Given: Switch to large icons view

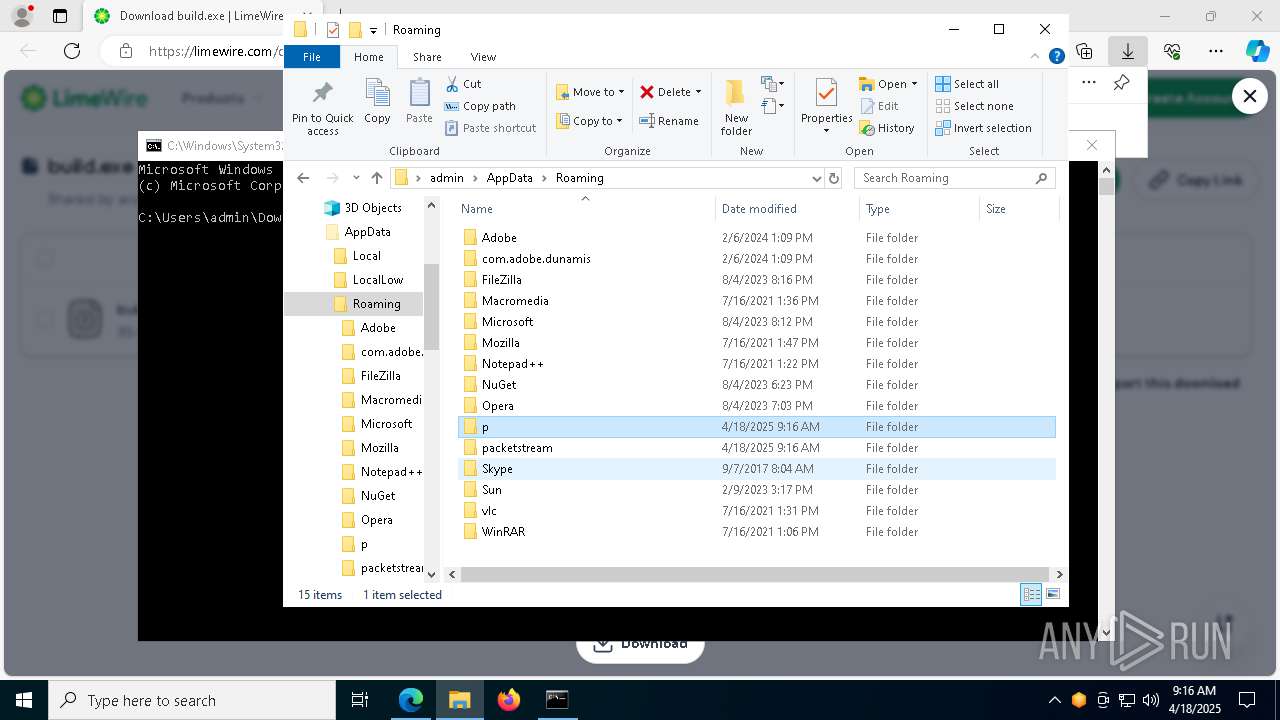Looking at the screenshot, I should tap(1051, 595).
